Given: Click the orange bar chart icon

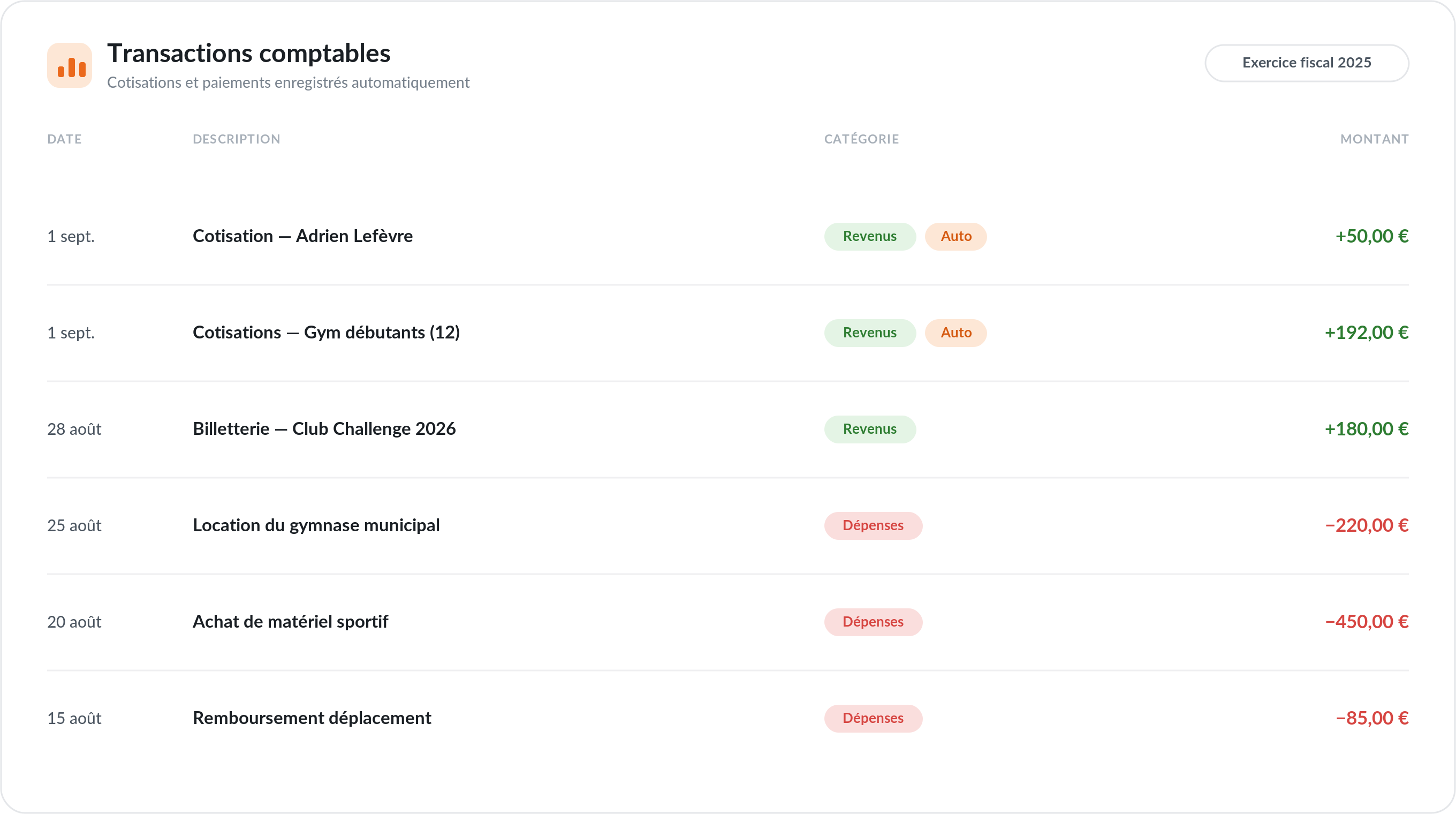Looking at the screenshot, I should coord(70,65).
